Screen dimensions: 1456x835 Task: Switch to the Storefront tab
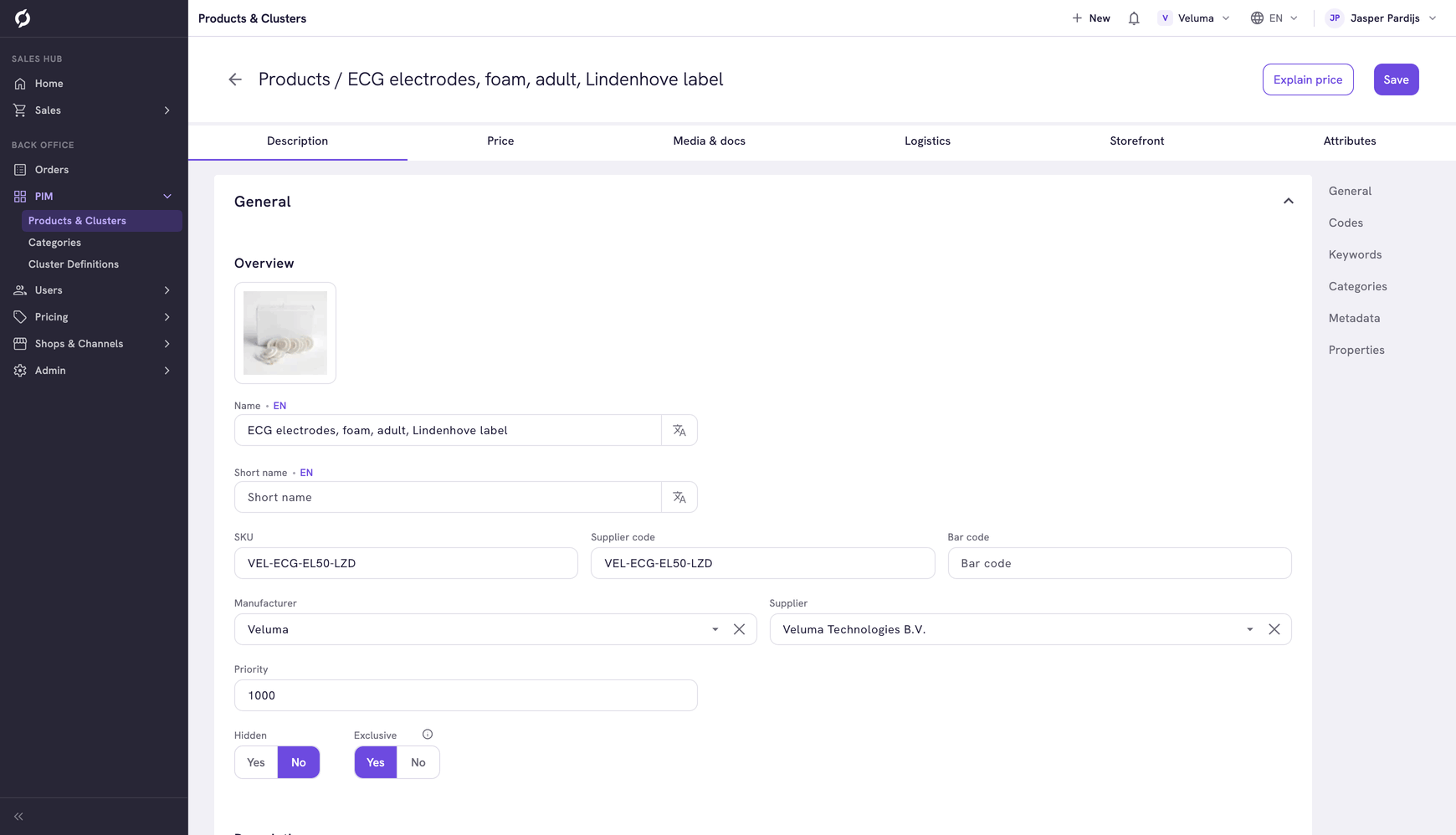[1137, 141]
